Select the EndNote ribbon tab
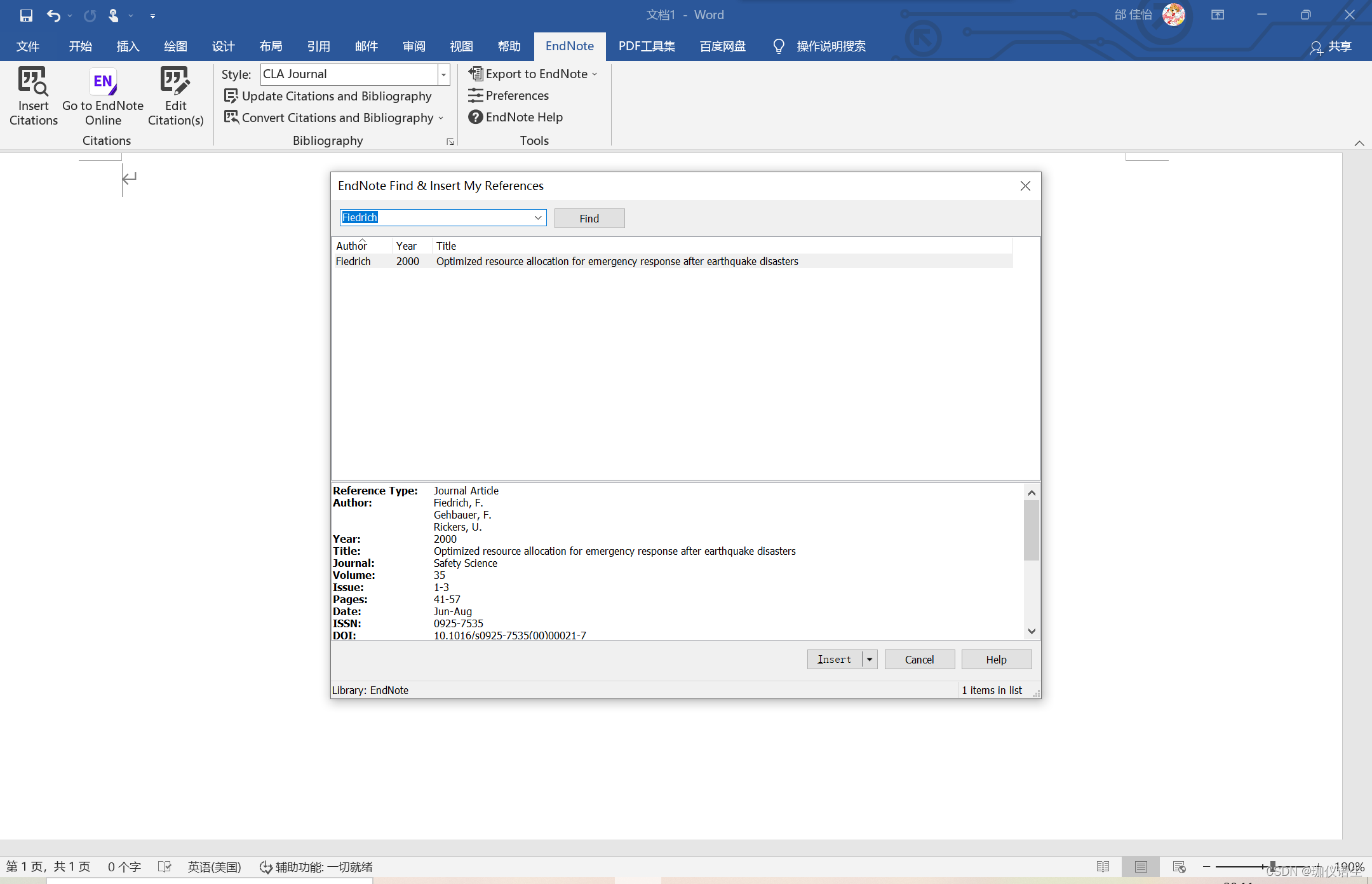1372x884 pixels. coord(570,46)
